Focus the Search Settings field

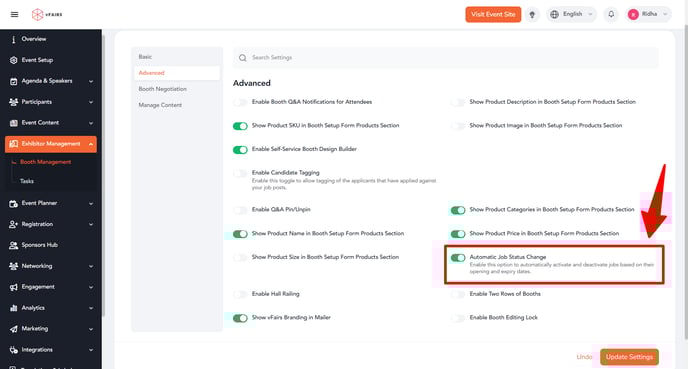[445, 58]
